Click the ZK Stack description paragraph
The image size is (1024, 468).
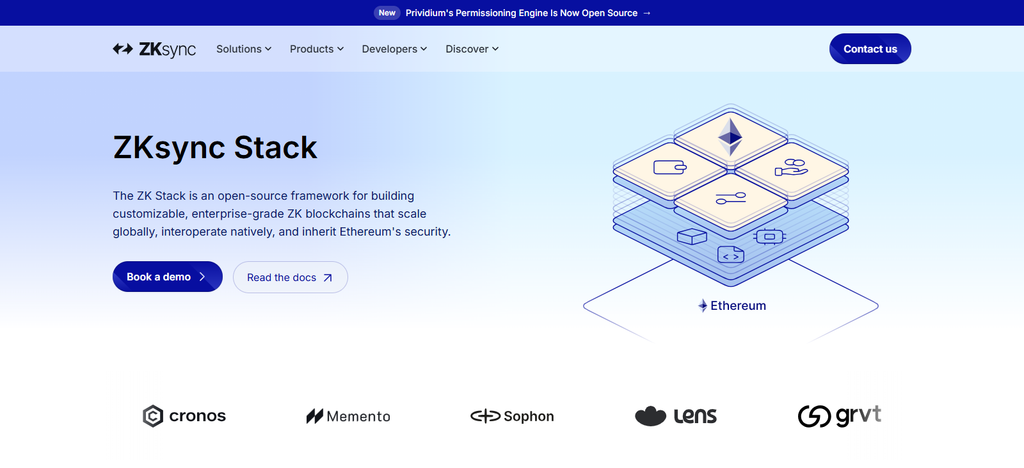281,213
